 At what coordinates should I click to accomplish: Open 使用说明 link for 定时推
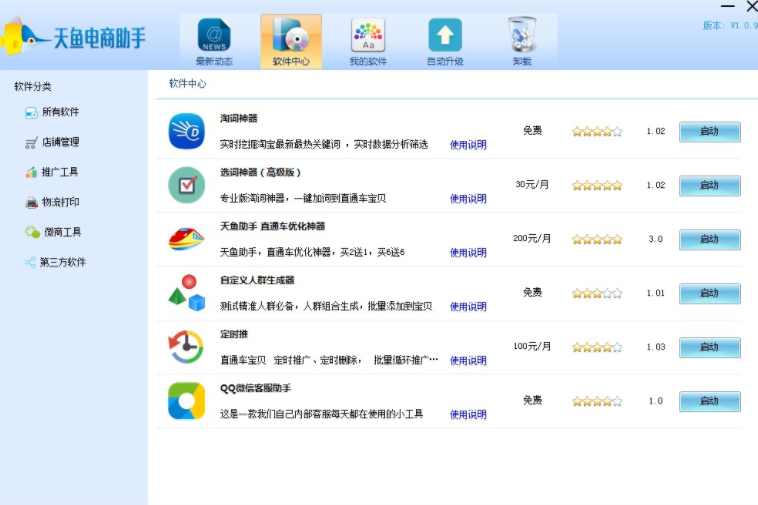468,361
